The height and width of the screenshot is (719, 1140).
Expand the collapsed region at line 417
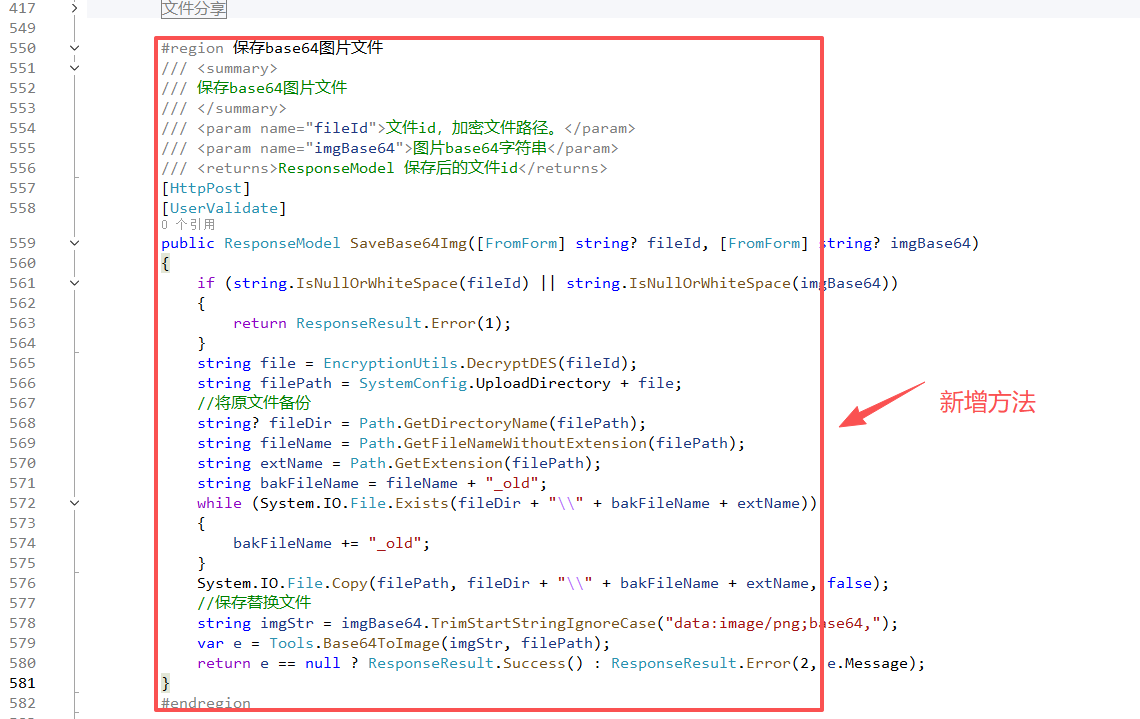pos(75,9)
